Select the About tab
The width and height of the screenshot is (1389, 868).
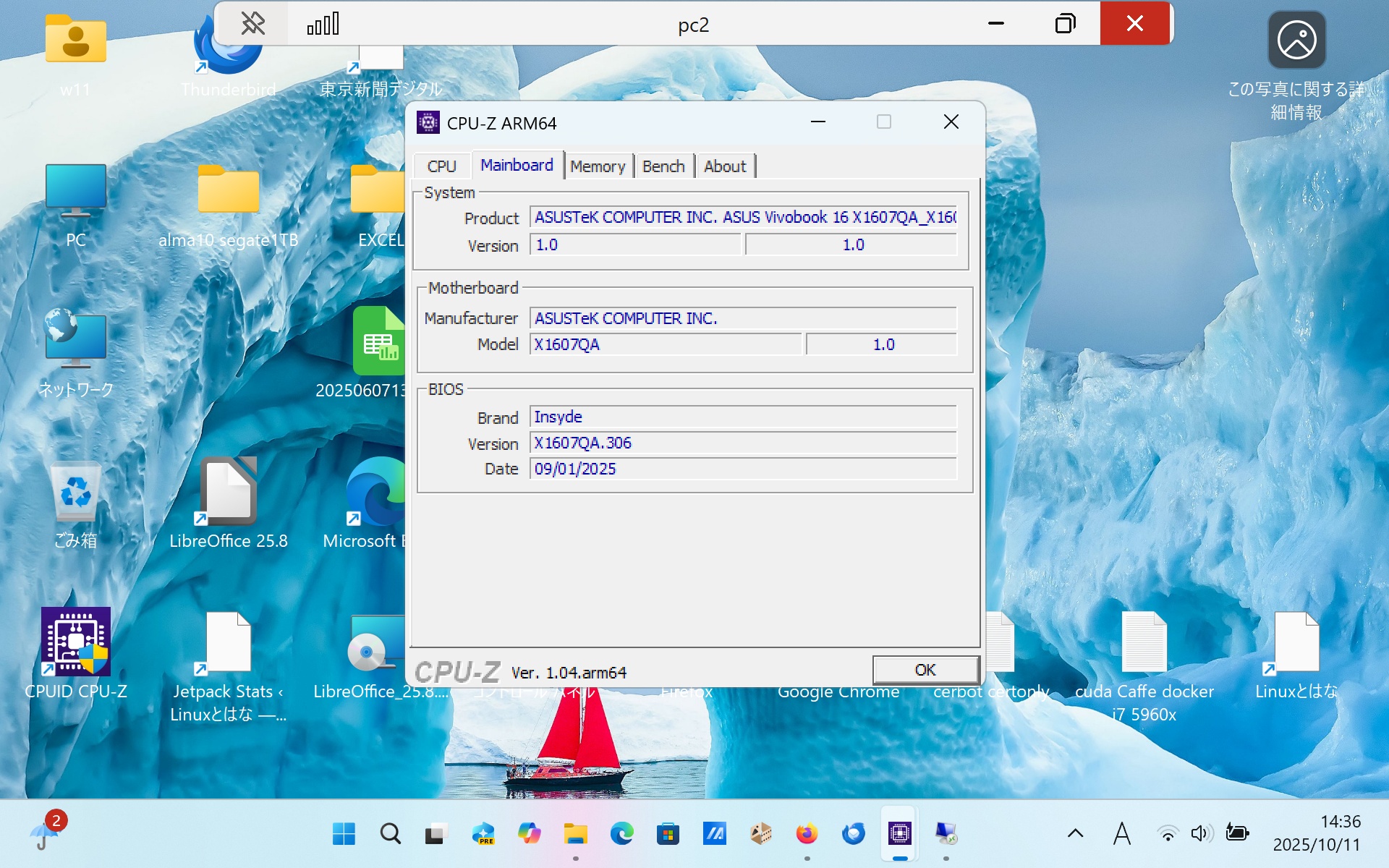(724, 166)
